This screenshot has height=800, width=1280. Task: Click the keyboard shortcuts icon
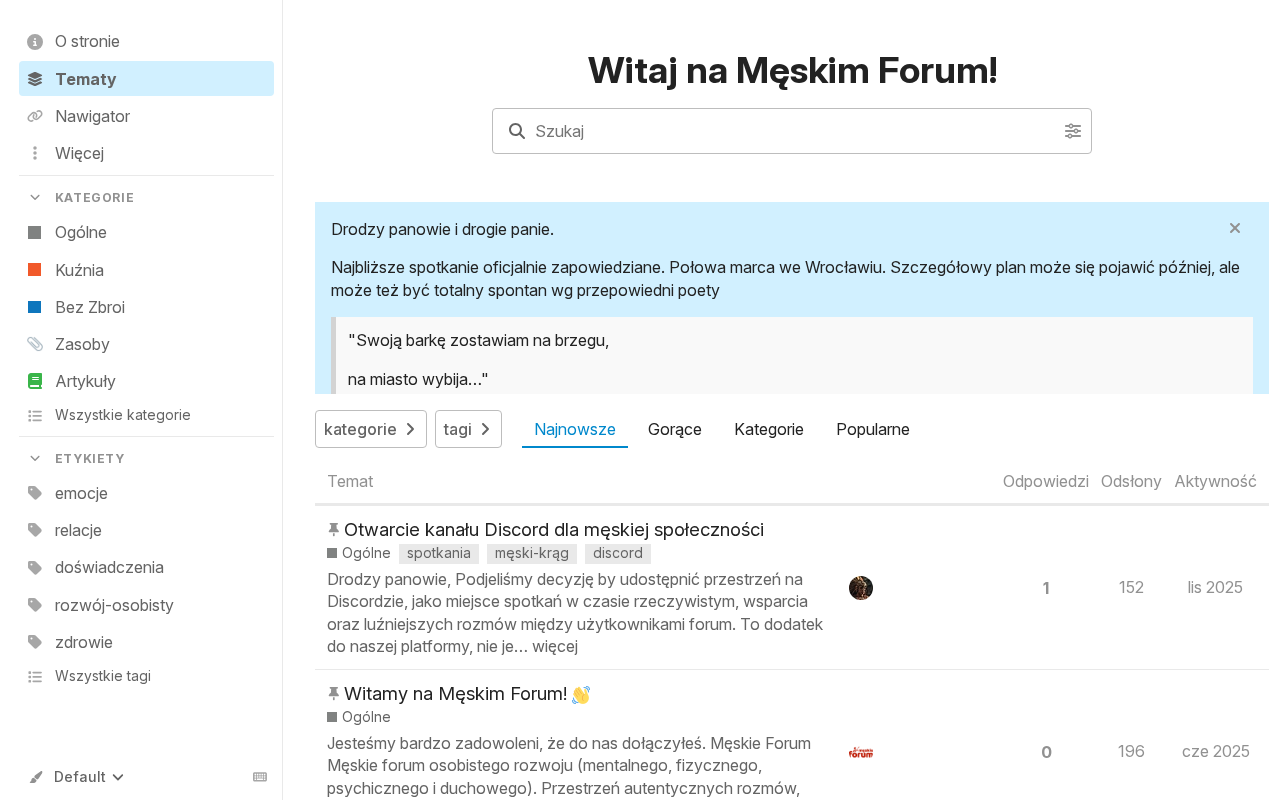point(260,777)
